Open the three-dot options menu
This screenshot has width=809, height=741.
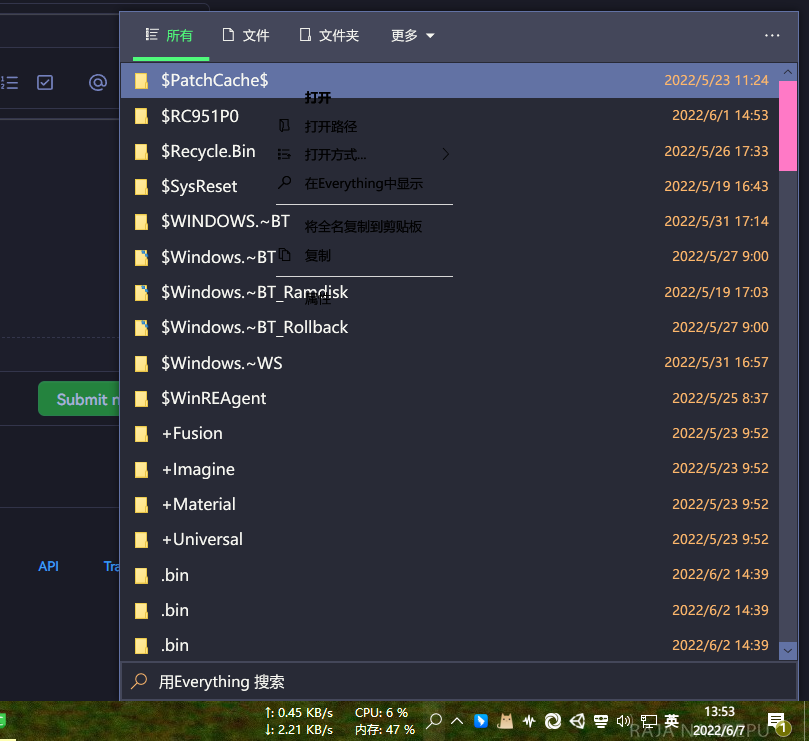[772, 36]
